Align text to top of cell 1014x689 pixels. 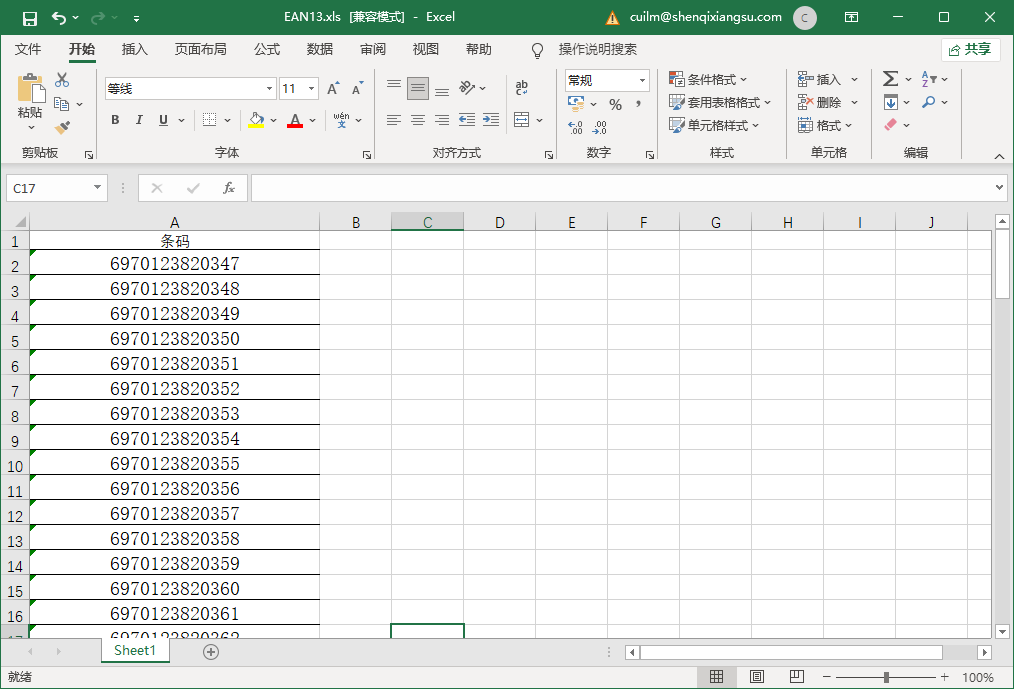(394, 85)
